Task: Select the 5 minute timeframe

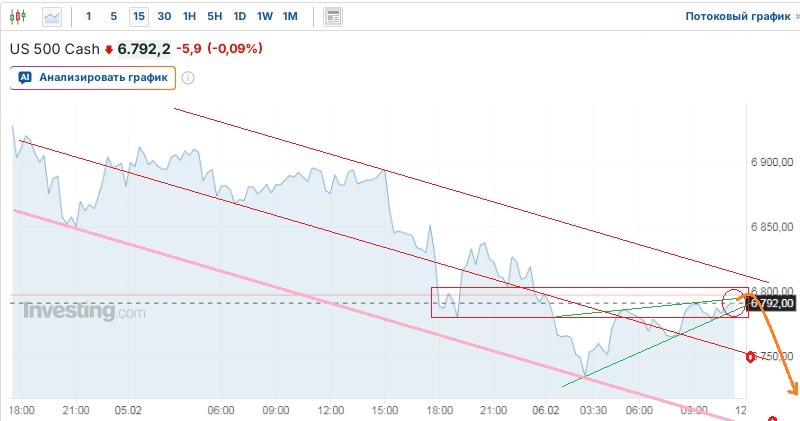Action: (113, 17)
